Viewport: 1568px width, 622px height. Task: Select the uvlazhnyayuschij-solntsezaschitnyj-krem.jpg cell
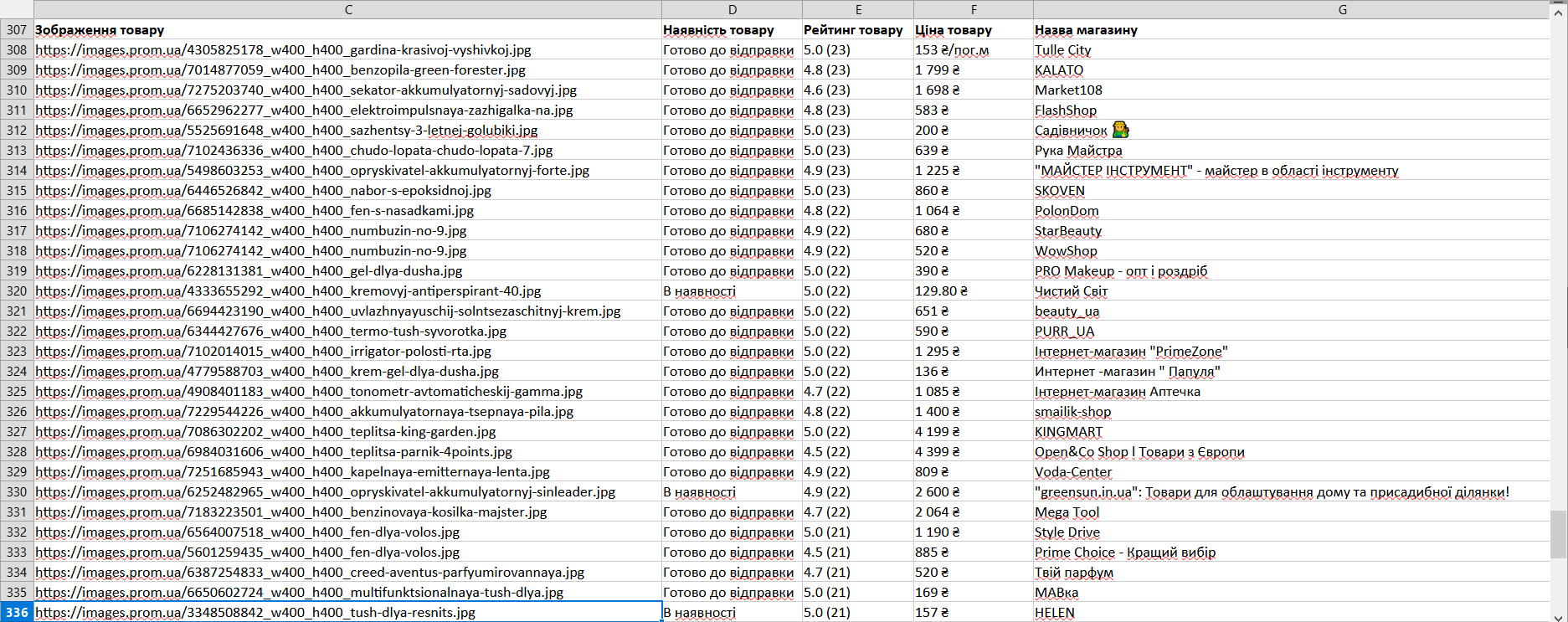tap(347, 311)
